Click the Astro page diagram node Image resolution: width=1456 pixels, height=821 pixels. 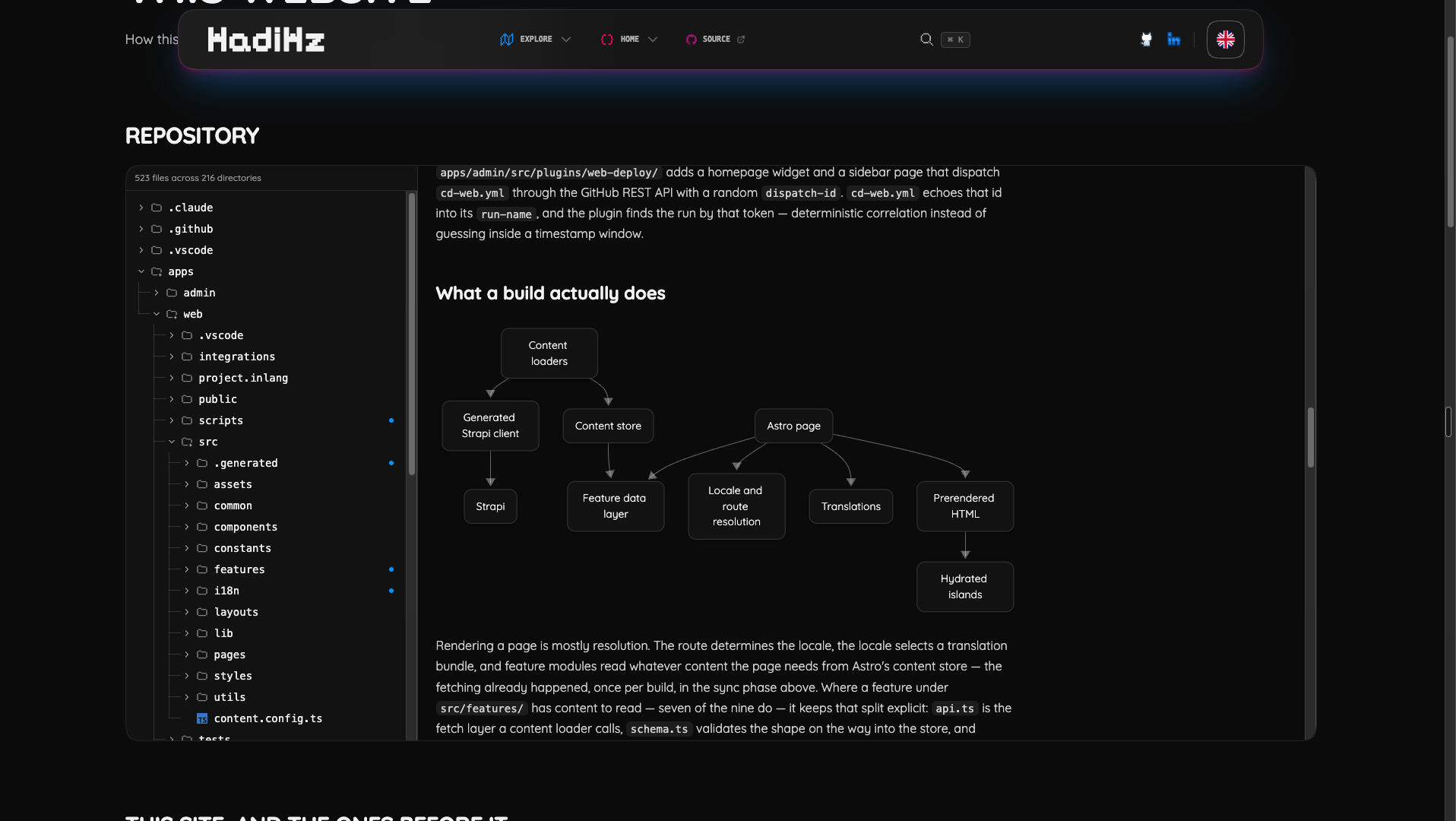tap(793, 426)
